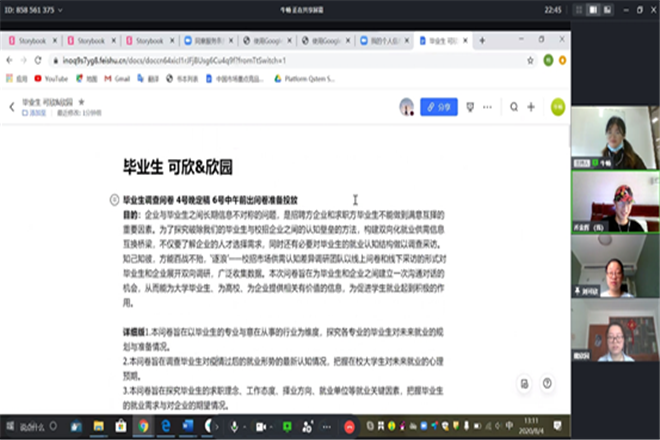
Task: Open the document search icon
Action: coord(514,106)
